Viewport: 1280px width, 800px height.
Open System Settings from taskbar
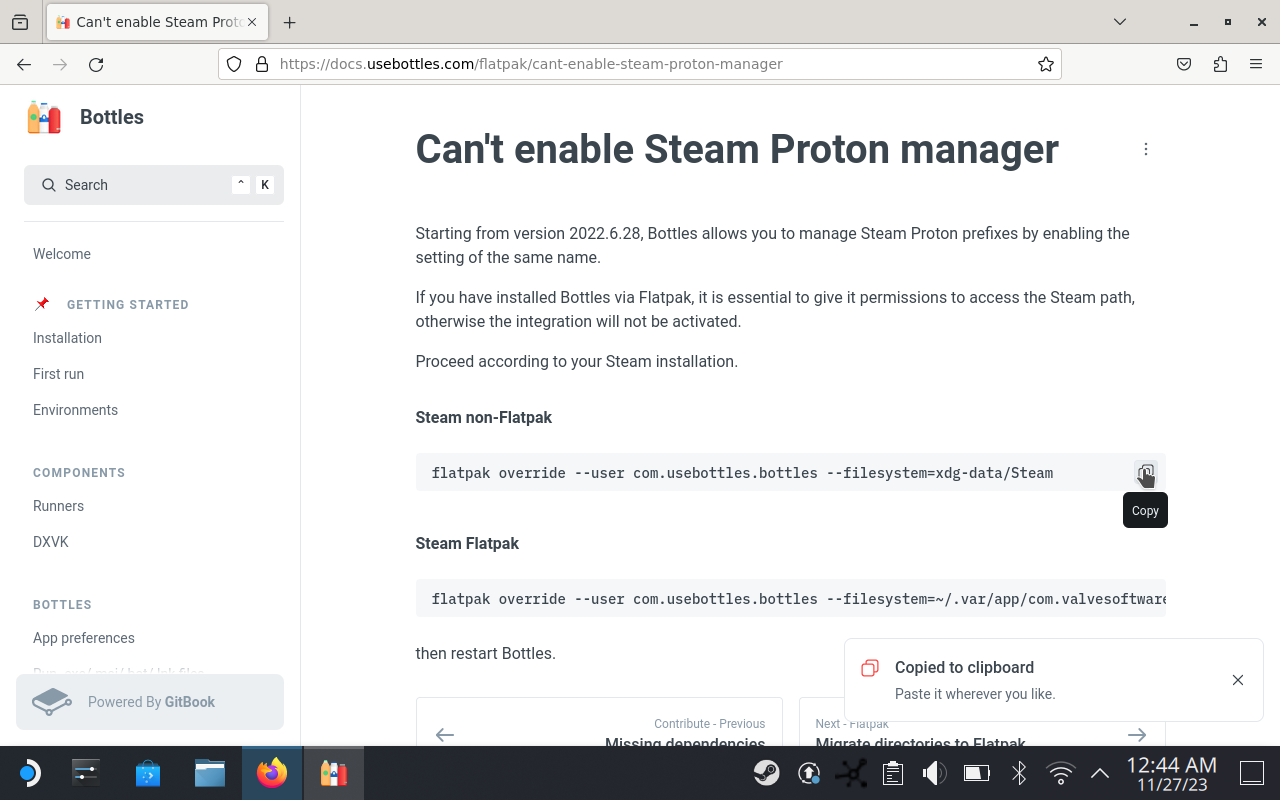click(x=86, y=773)
